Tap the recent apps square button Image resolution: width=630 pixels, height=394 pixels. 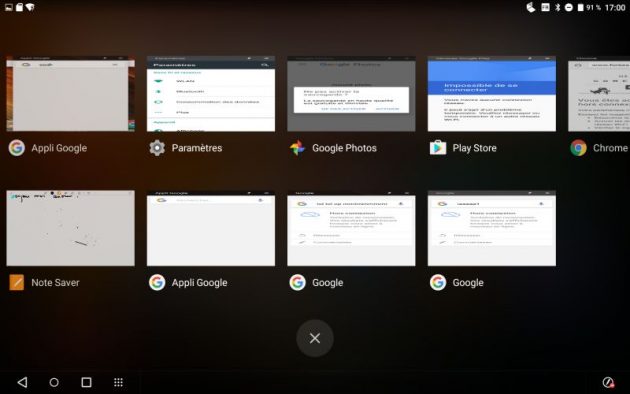[86, 382]
